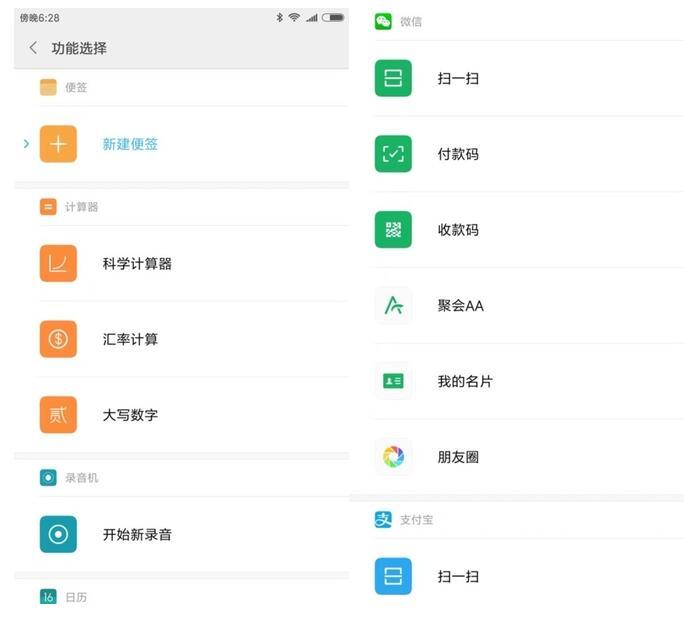This screenshot has height=628, width=696.
Task: Select the 扫一扫 label under 微信
Action: point(458,79)
